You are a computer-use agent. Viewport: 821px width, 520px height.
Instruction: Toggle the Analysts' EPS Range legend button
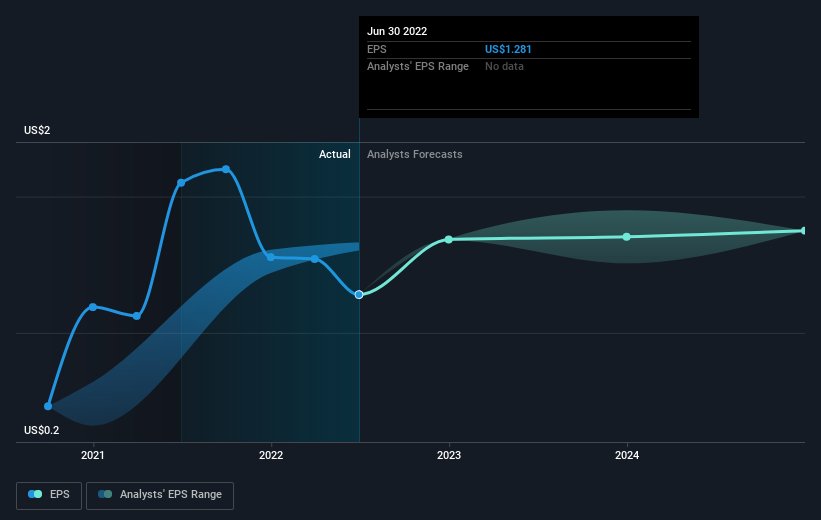click(x=160, y=495)
